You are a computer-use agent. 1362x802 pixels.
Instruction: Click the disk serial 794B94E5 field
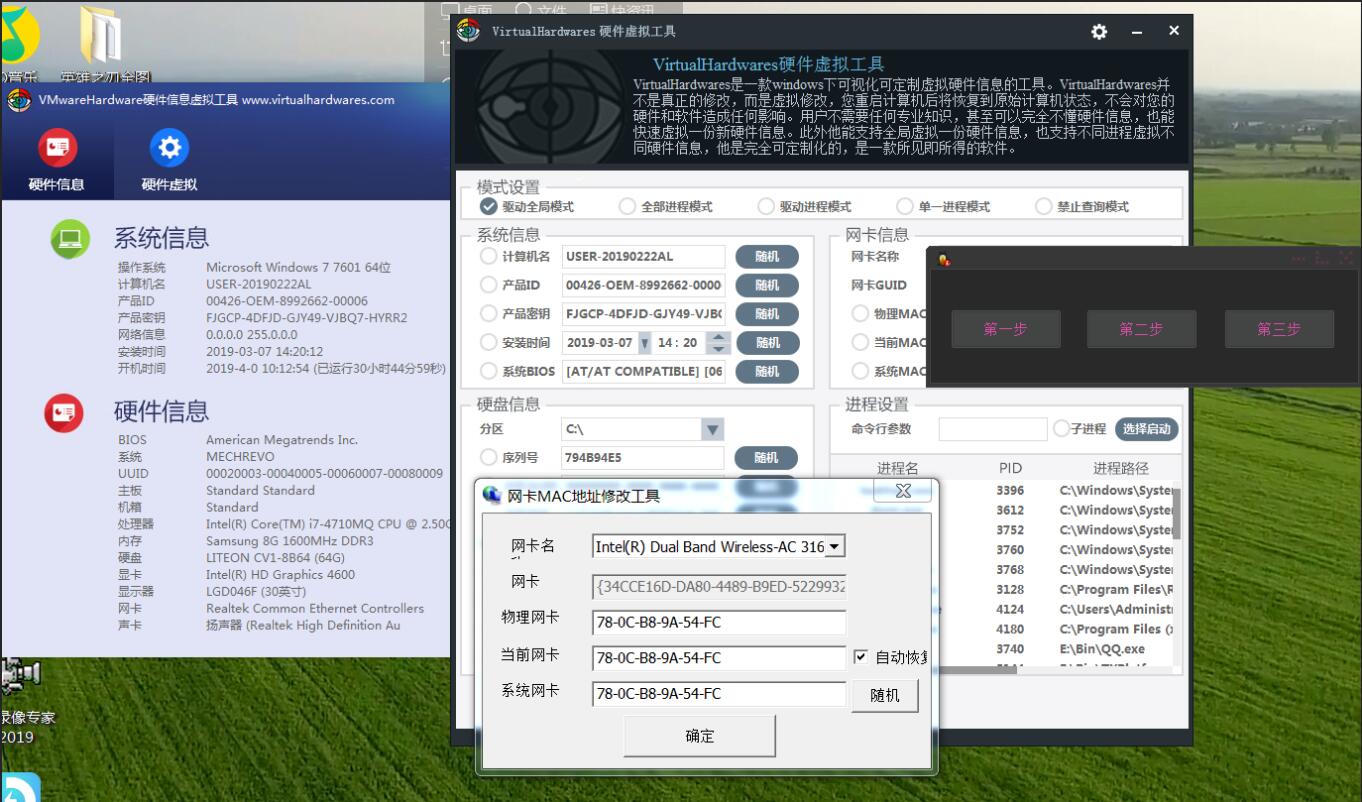643,458
